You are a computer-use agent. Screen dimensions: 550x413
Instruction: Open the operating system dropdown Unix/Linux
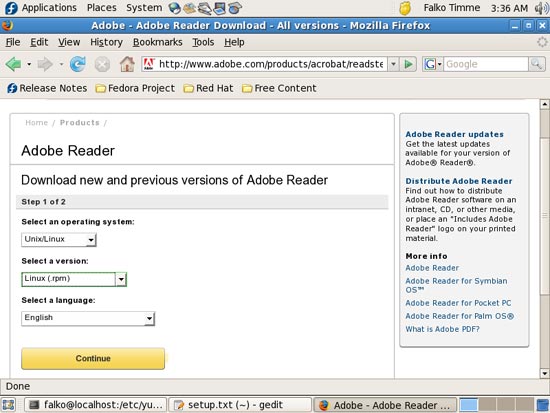click(x=59, y=240)
